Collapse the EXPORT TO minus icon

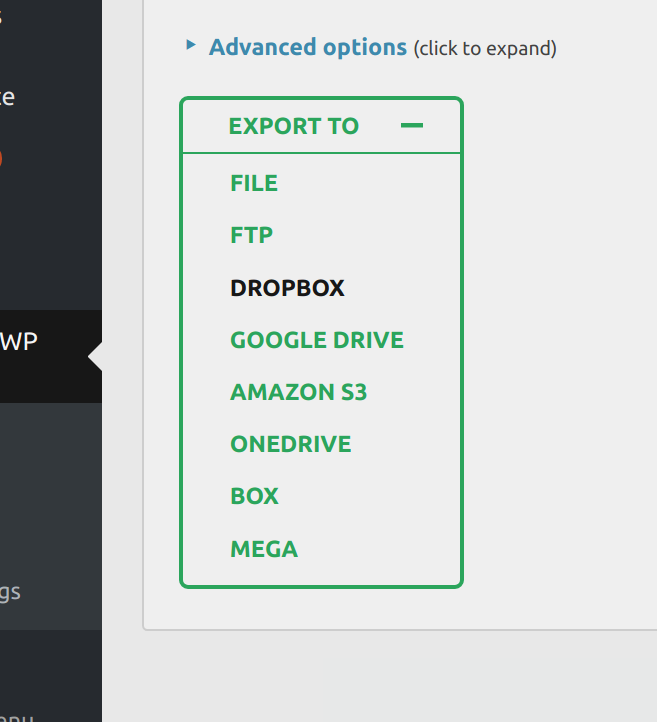(411, 126)
